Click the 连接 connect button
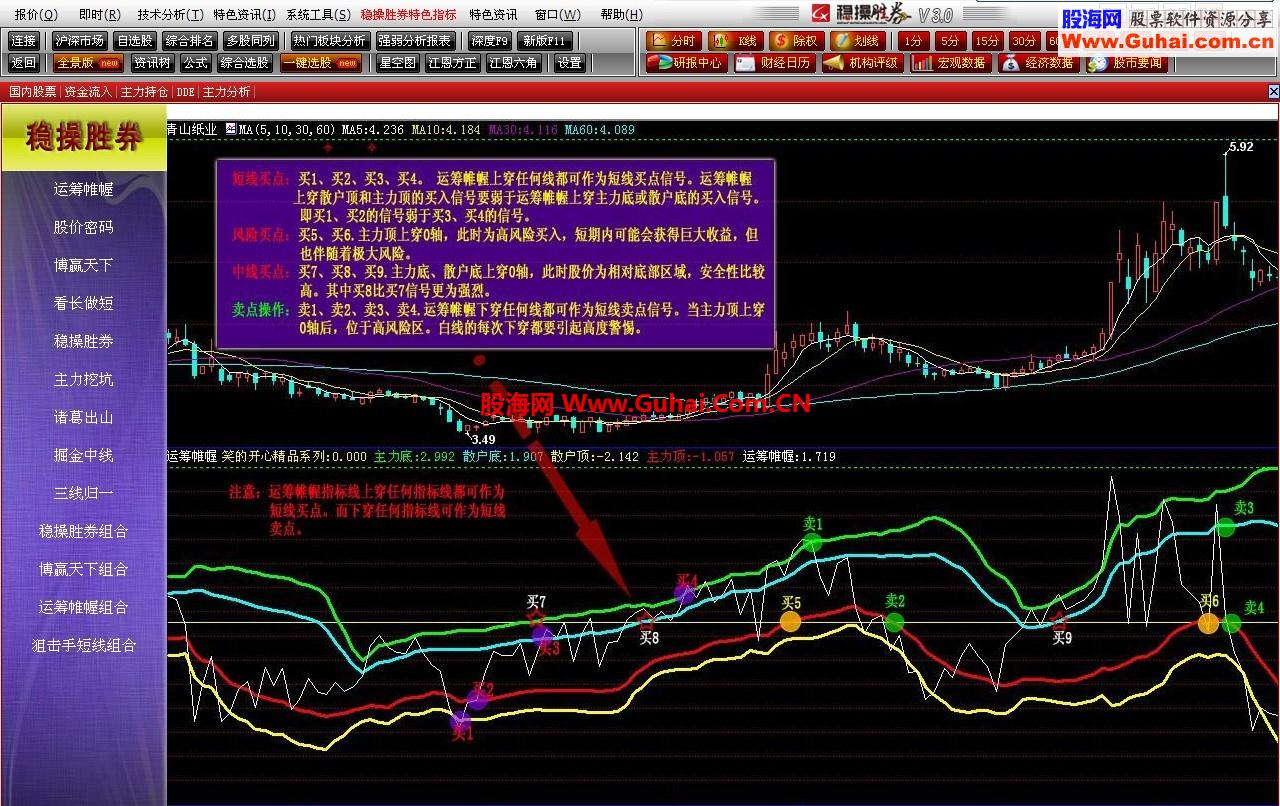The width and height of the screenshot is (1280, 806). 24,41
